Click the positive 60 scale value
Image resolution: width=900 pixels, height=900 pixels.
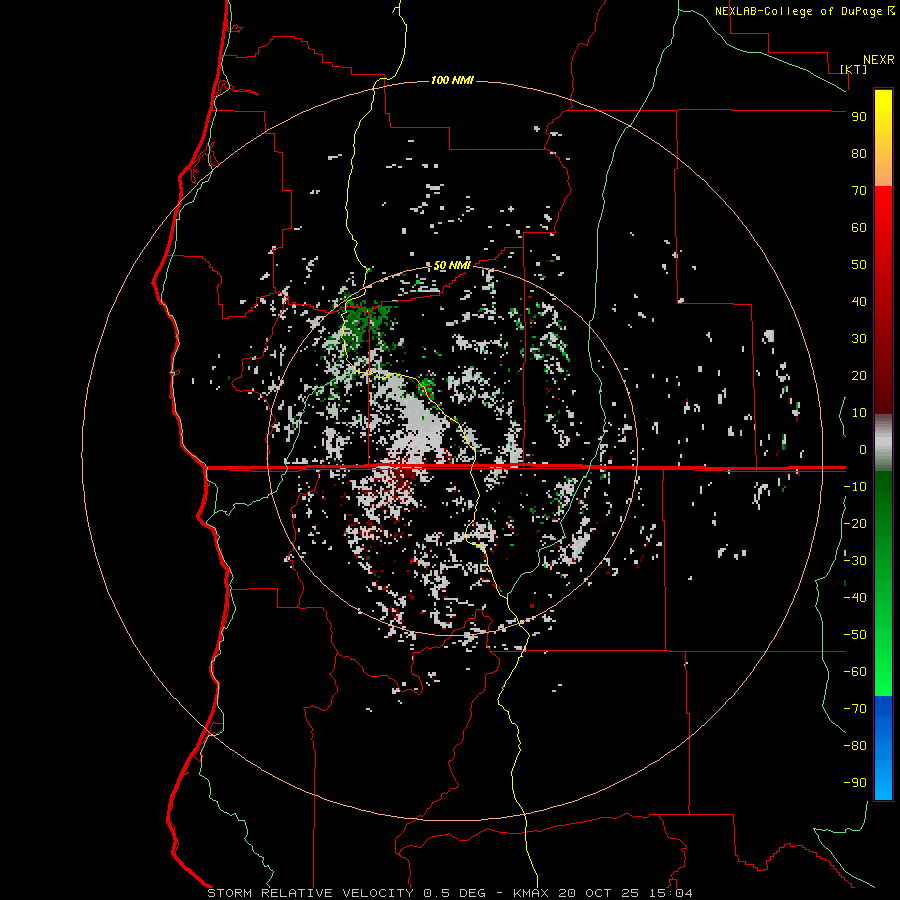(859, 227)
